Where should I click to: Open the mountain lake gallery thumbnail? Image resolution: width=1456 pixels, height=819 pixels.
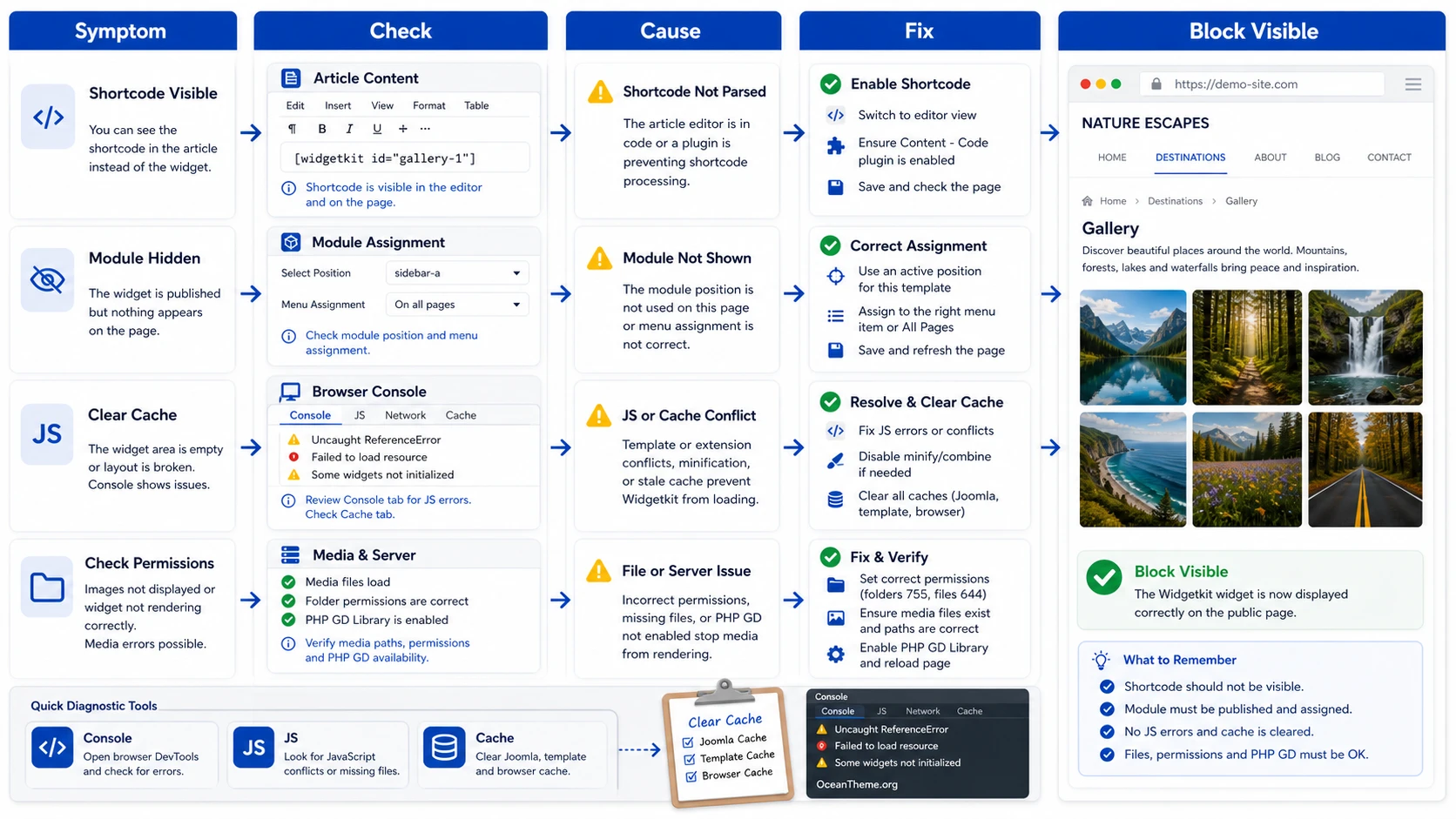click(x=1133, y=347)
